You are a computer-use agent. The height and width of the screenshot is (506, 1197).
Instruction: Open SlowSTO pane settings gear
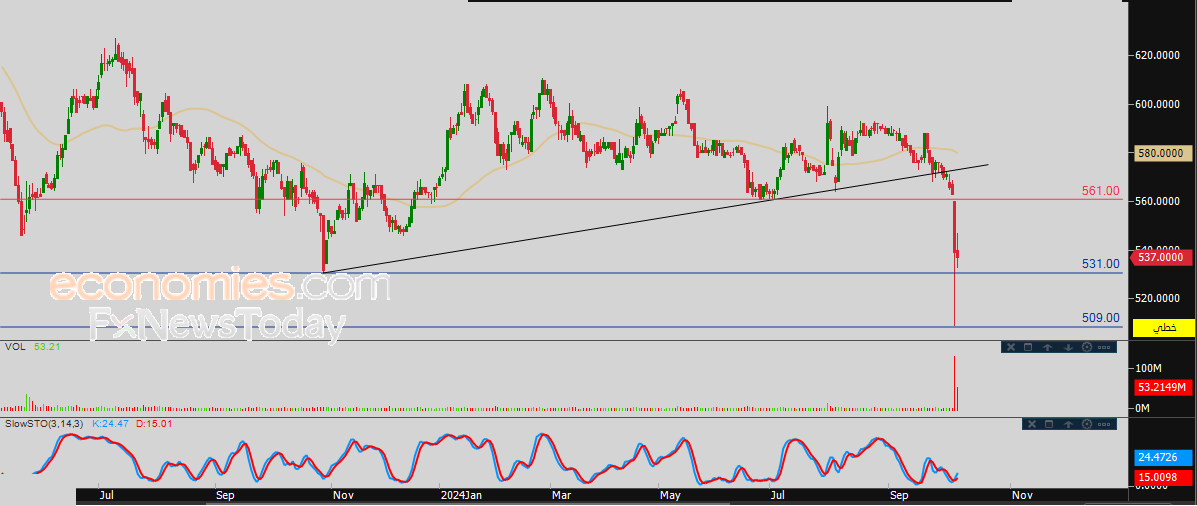1087,424
